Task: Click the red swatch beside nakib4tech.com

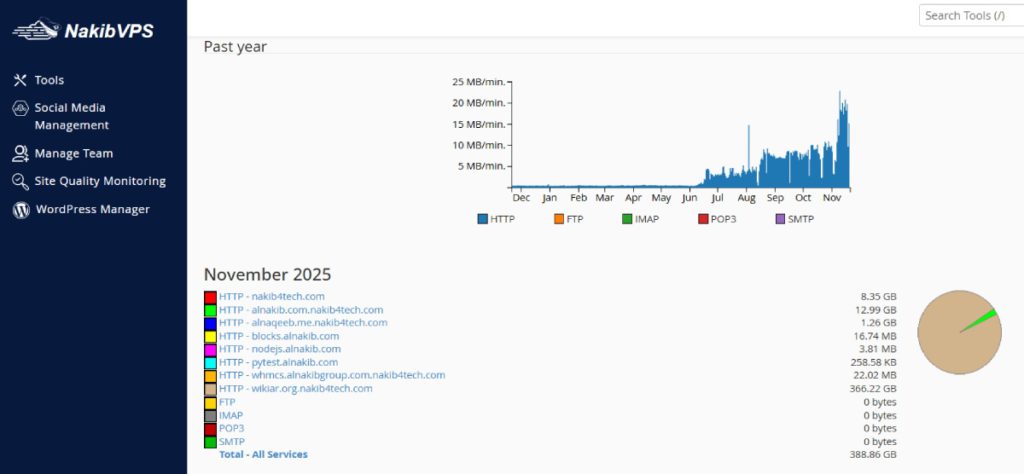Action: pos(210,297)
